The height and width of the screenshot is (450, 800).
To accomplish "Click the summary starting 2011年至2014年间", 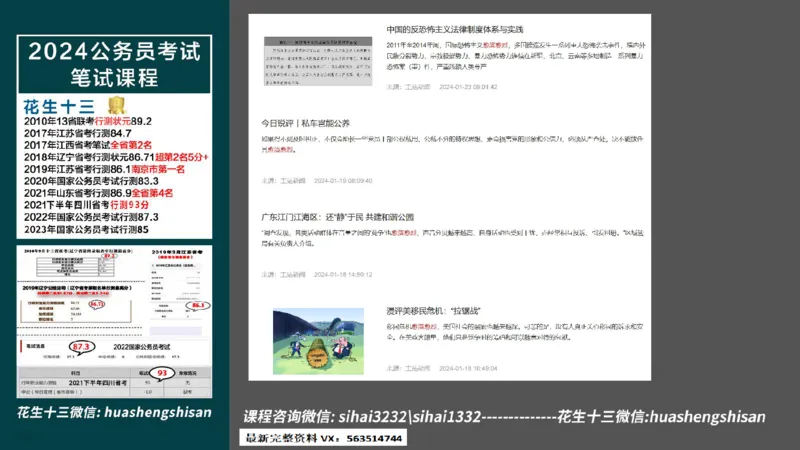I will [x=515, y=56].
